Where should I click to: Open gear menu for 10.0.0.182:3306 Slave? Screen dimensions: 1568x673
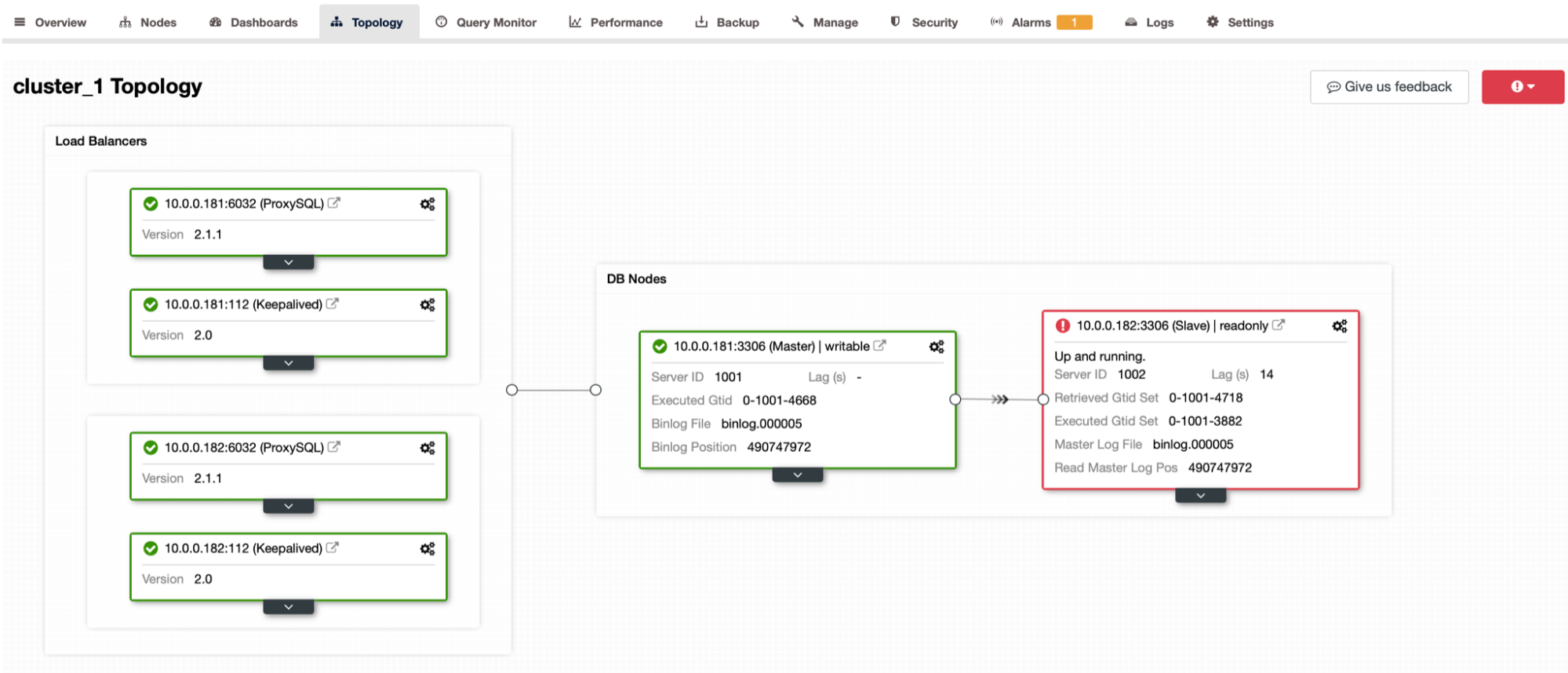(x=1340, y=326)
